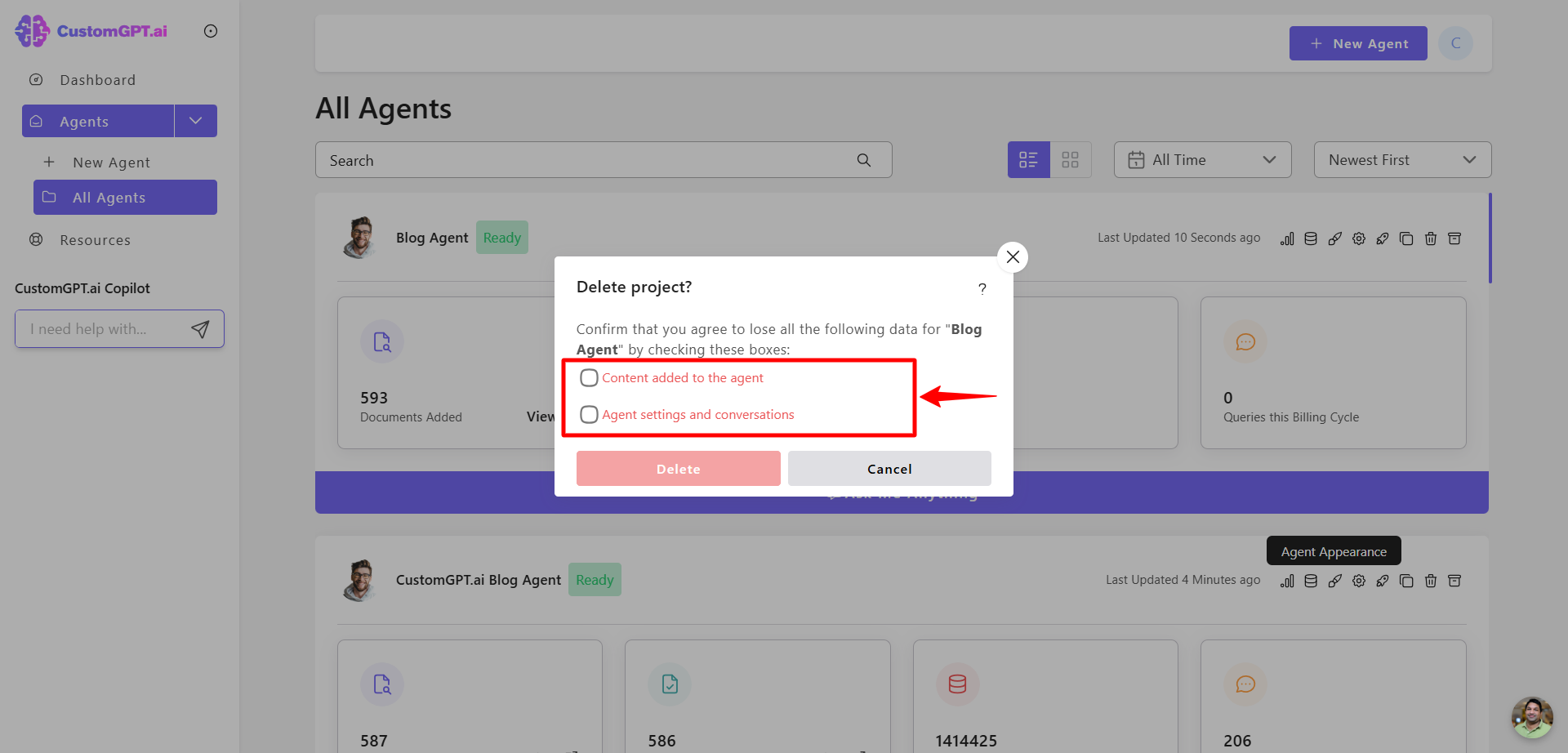Select Agents in sidebar
Image resolution: width=1568 pixels, height=753 pixels.
pyautogui.click(x=98, y=121)
